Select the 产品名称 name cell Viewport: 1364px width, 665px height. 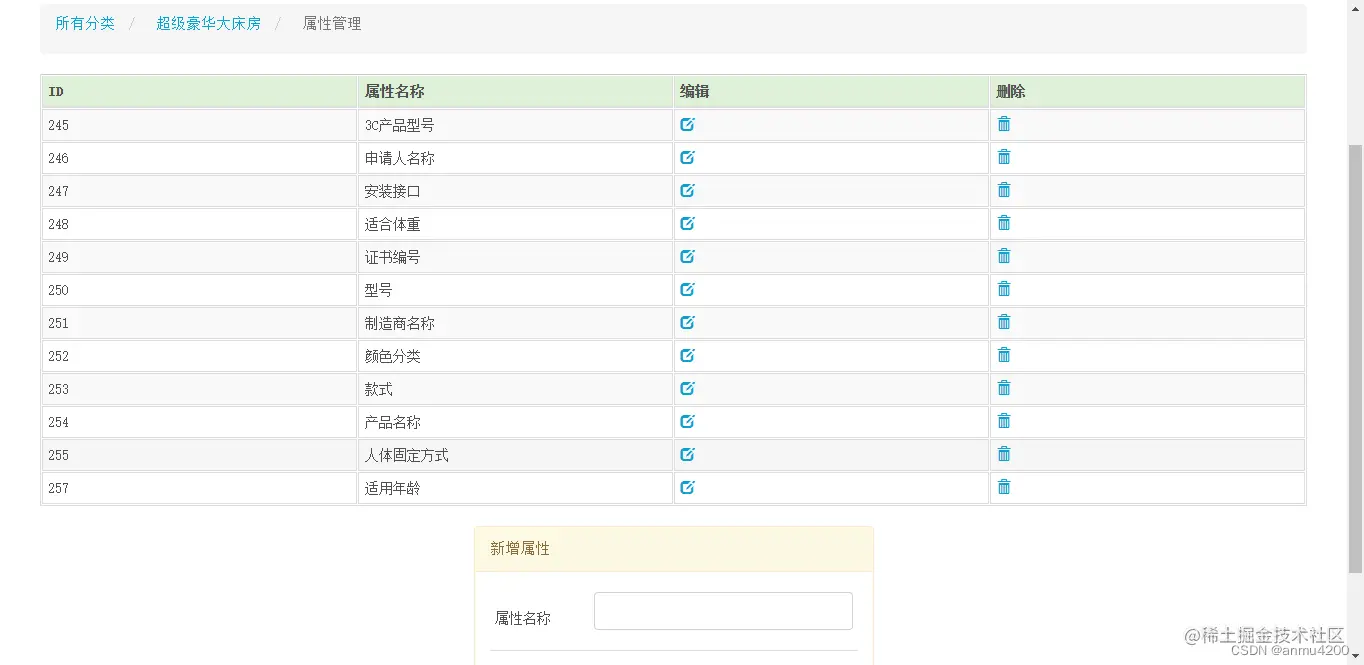(516, 422)
